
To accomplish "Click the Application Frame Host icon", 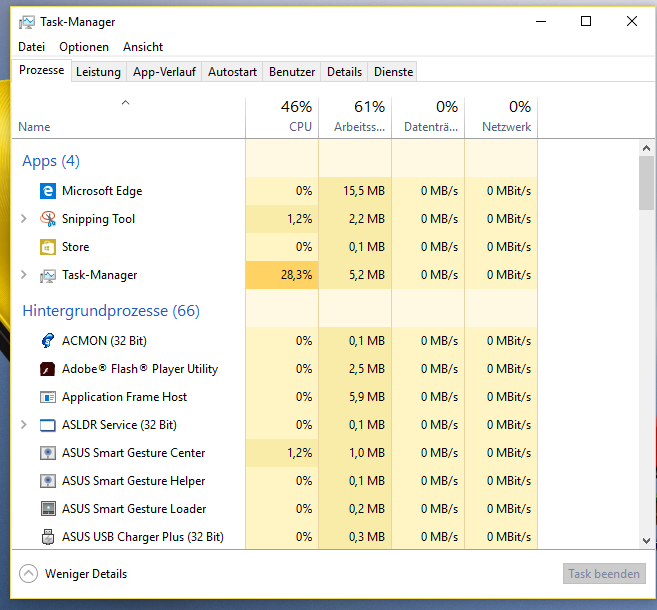I will coord(48,397).
